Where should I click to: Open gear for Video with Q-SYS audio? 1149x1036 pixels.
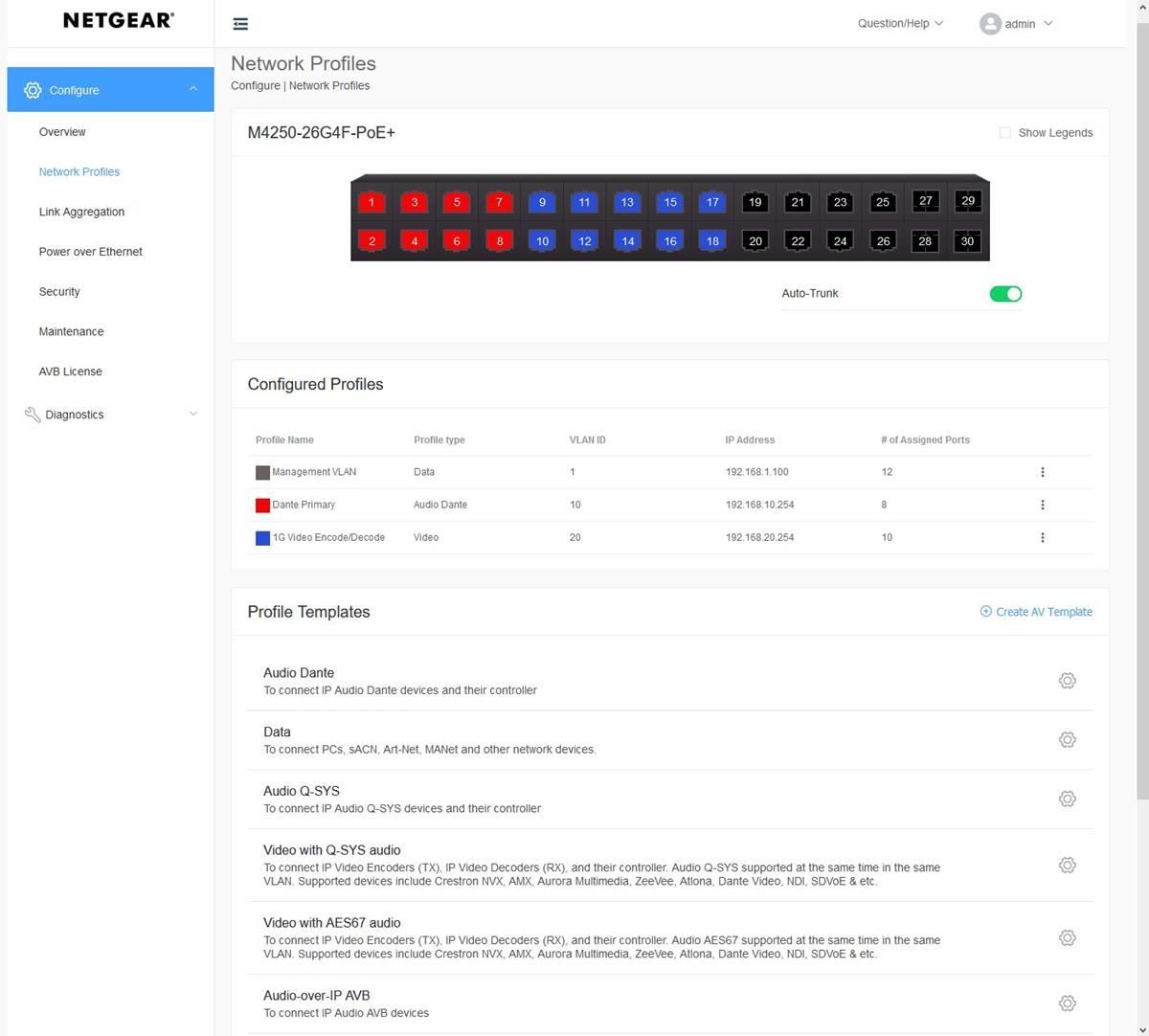pos(1068,866)
